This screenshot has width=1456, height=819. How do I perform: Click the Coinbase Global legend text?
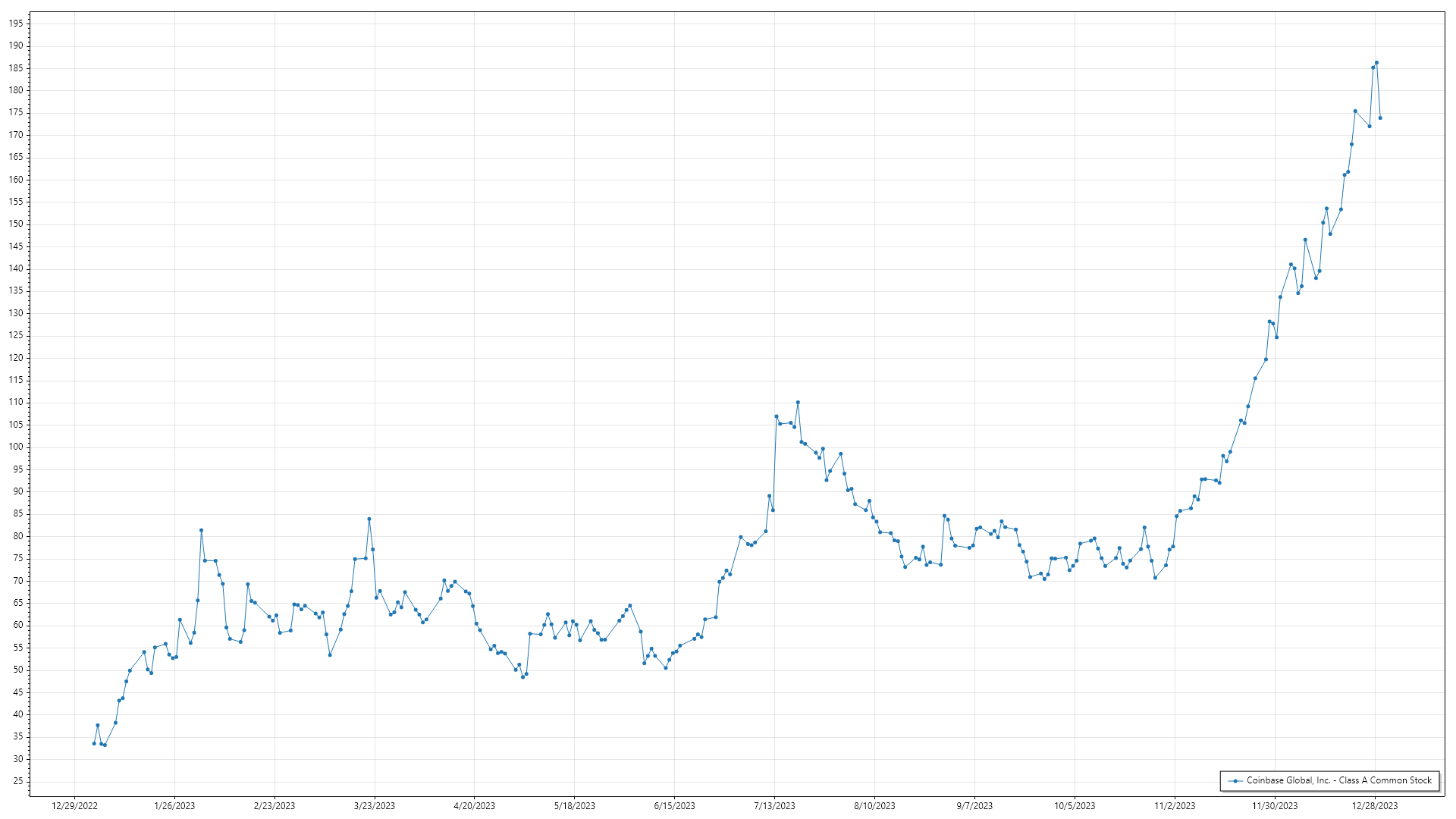(1339, 780)
